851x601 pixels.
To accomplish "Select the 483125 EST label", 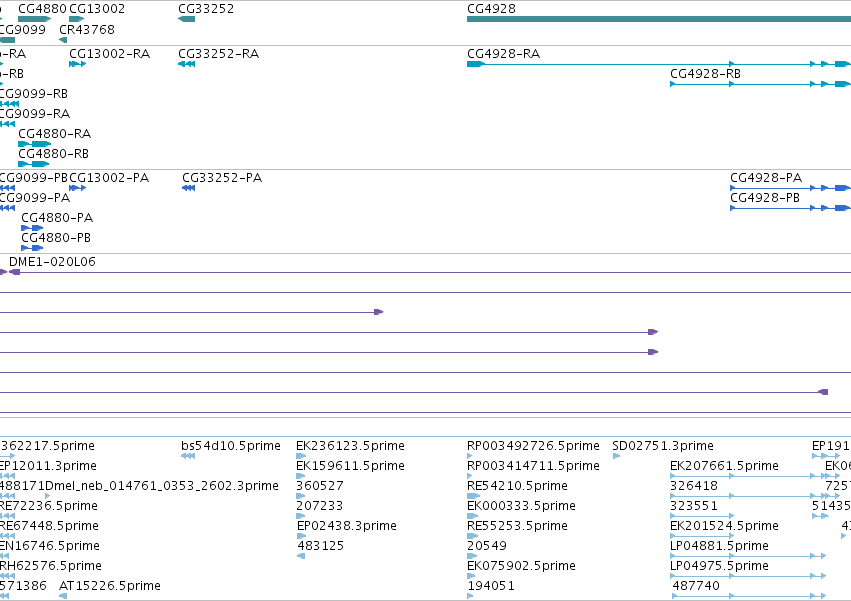I will [320, 546].
